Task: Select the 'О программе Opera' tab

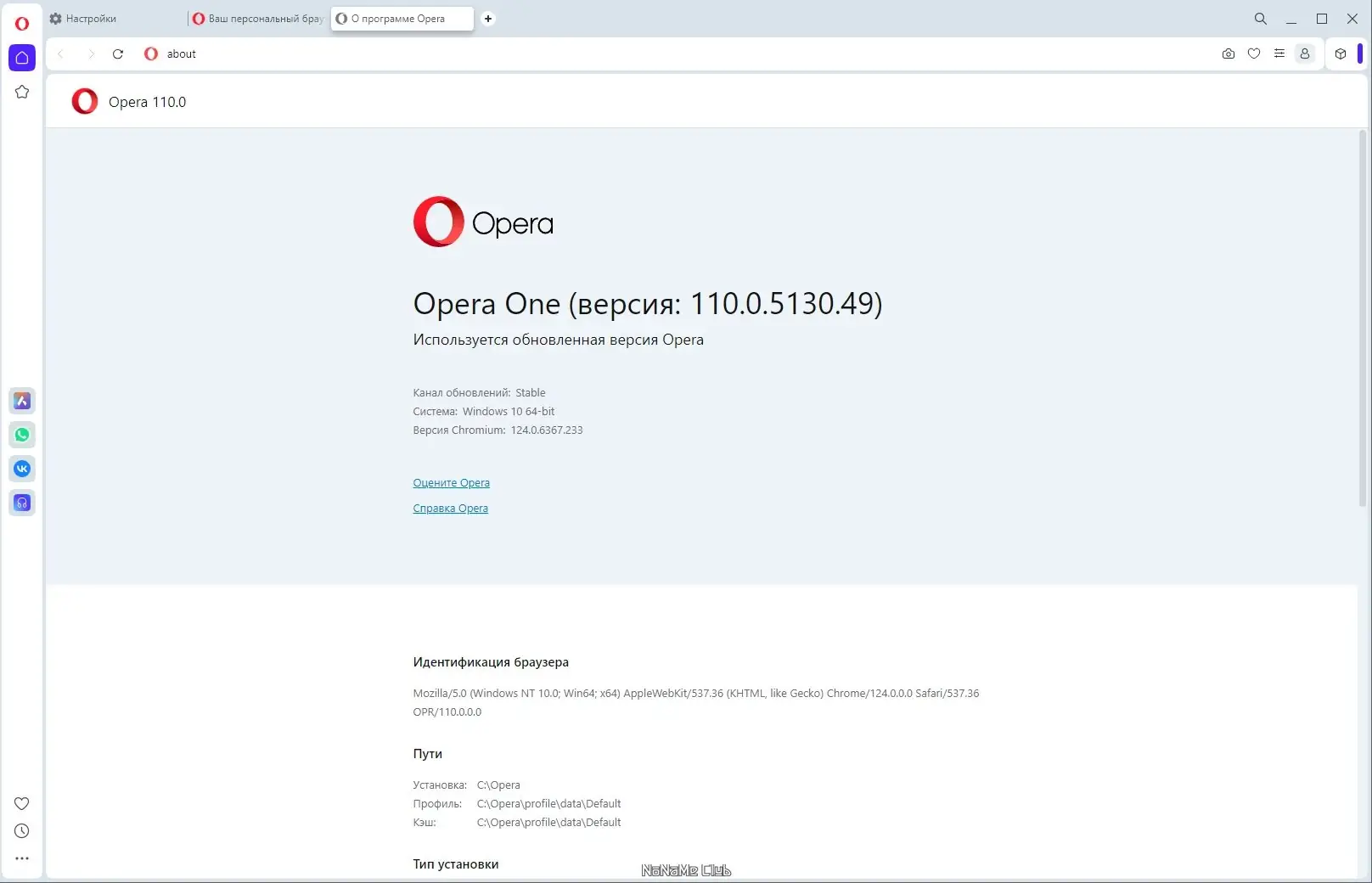Action: tap(402, 19)
